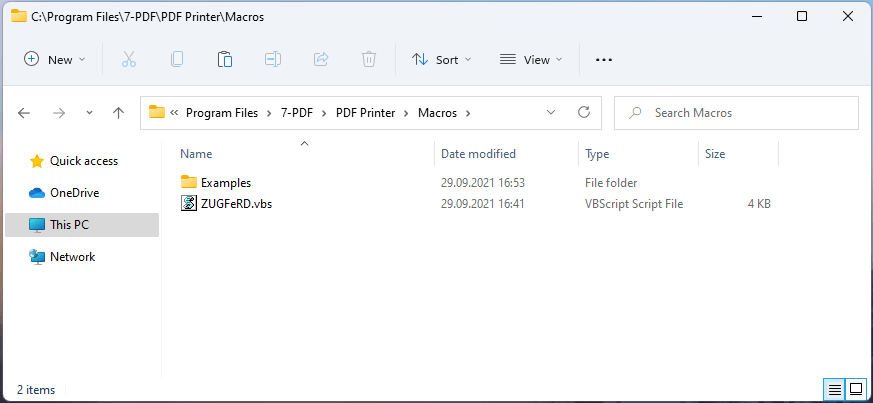Open the View dropdown menu
This screenshot has width=873, height=403.
point(531,60)
